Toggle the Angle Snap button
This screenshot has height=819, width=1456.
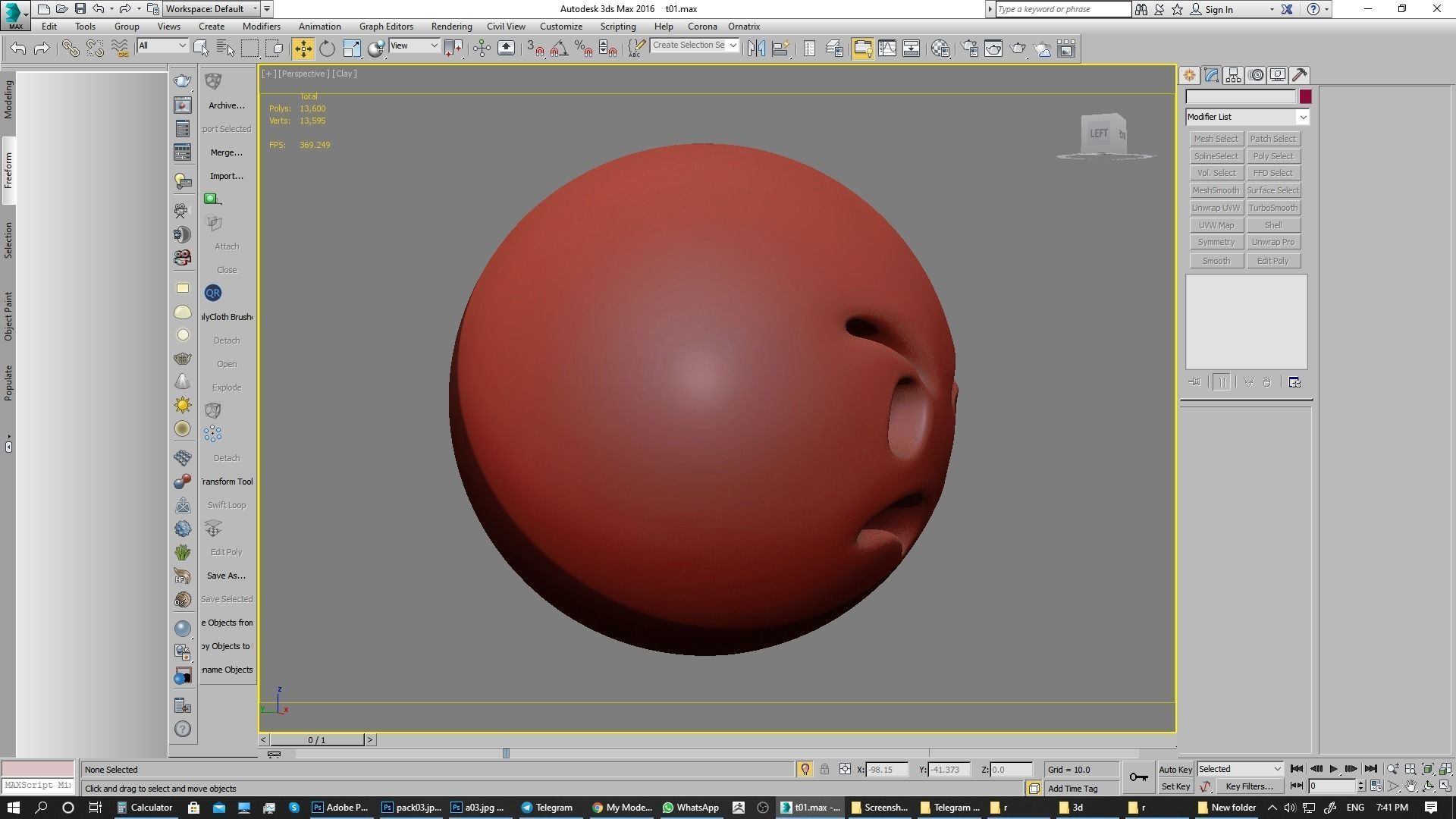pyautogui.click(x=560, y=49)
